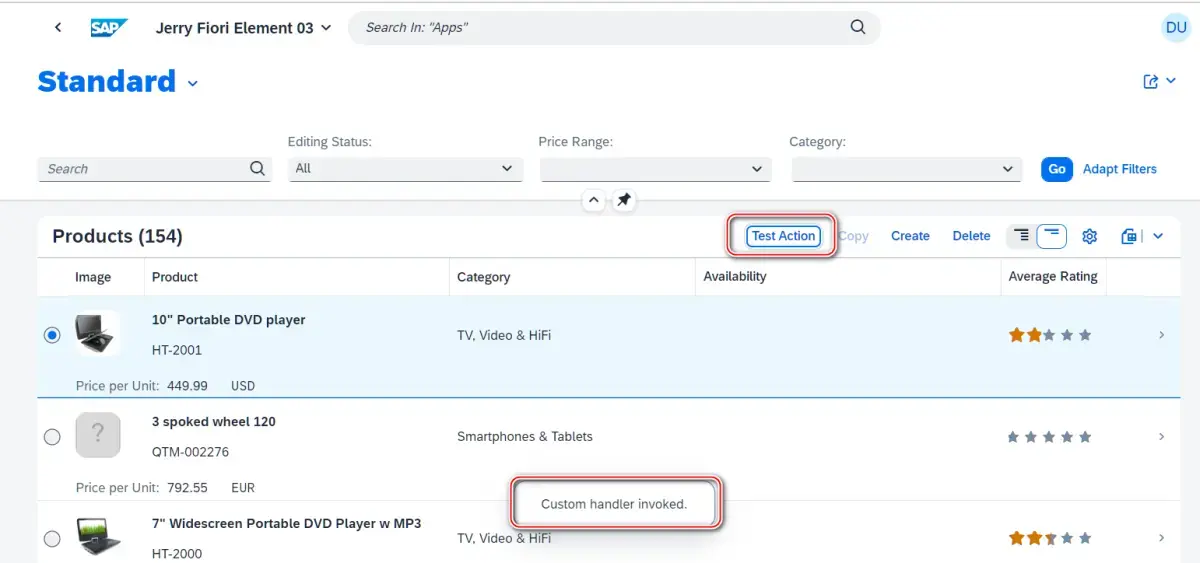Click the 10" Portable DVD player thumbnail
The width and height of the screenshot is (1200, 563).
(x=98, y=333)
